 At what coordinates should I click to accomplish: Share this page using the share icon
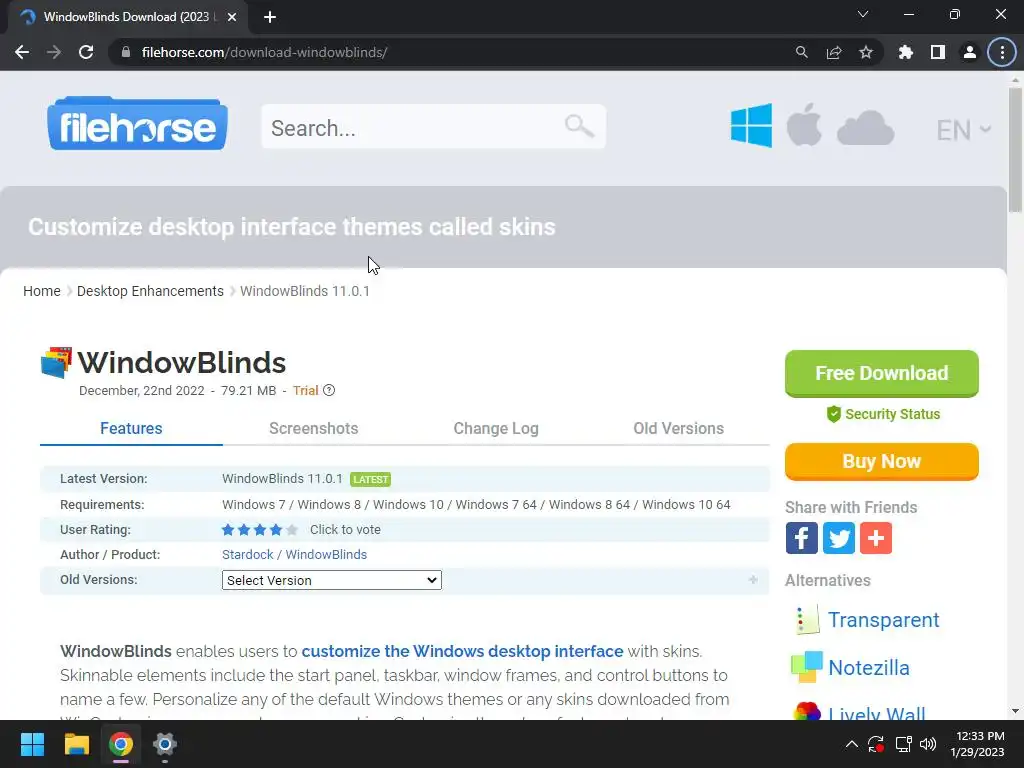coord(834,52)
